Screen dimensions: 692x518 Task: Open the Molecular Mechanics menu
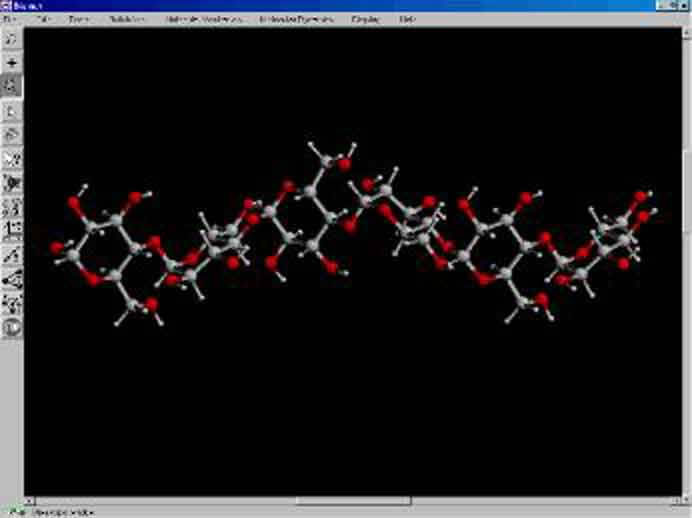204,19
